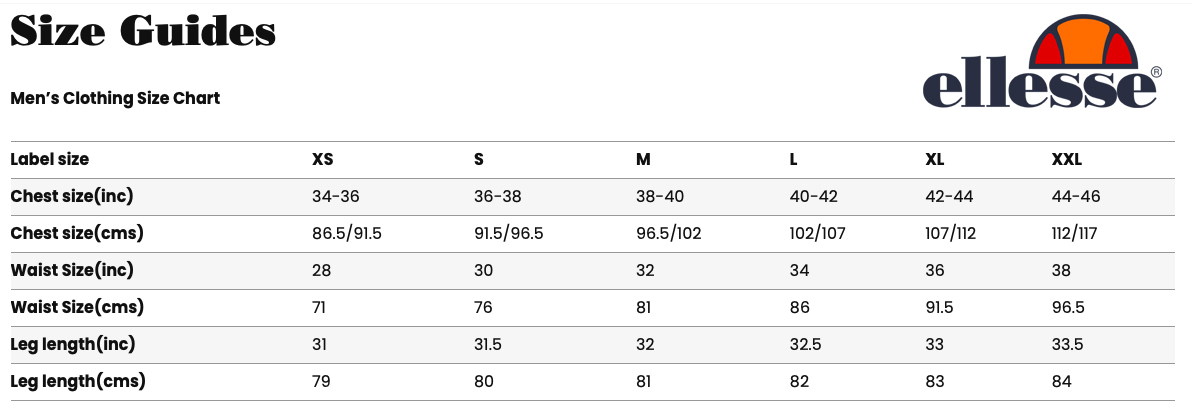The height and width of the screenshot is (419, 1192).
Task: Click the M label size header
Action: tap(643, 160)
